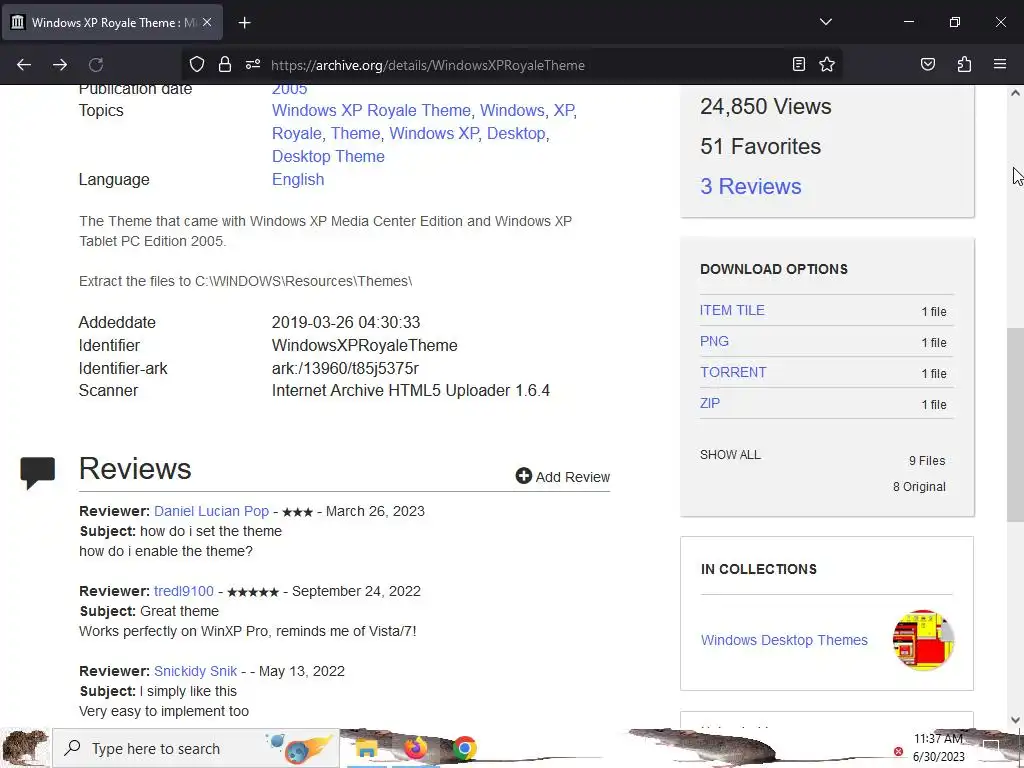The image size is (1024, 768).
Task: Open the English language link
Action: 298,180
